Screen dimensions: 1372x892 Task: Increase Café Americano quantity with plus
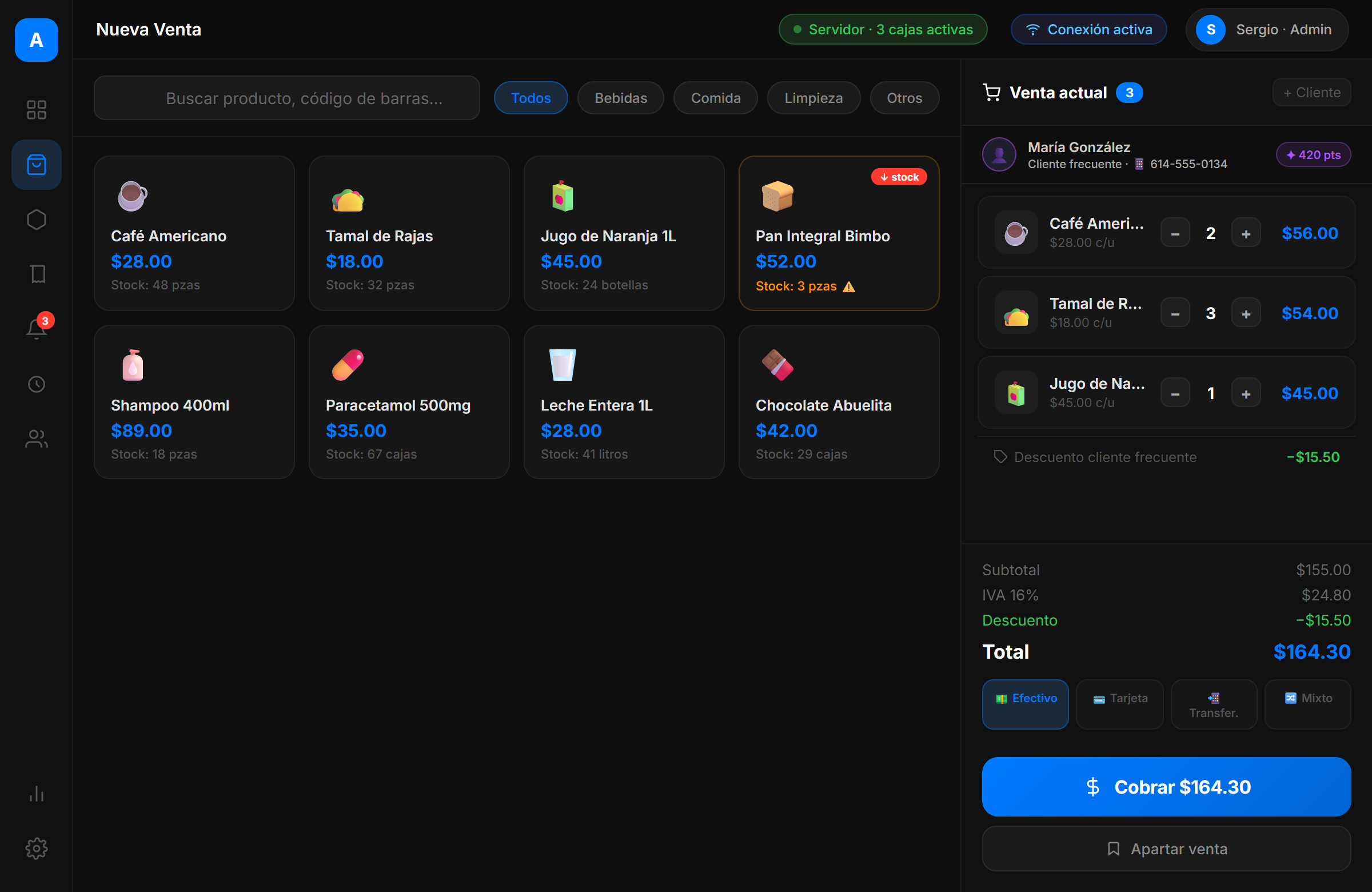[x=1246, y=233]
